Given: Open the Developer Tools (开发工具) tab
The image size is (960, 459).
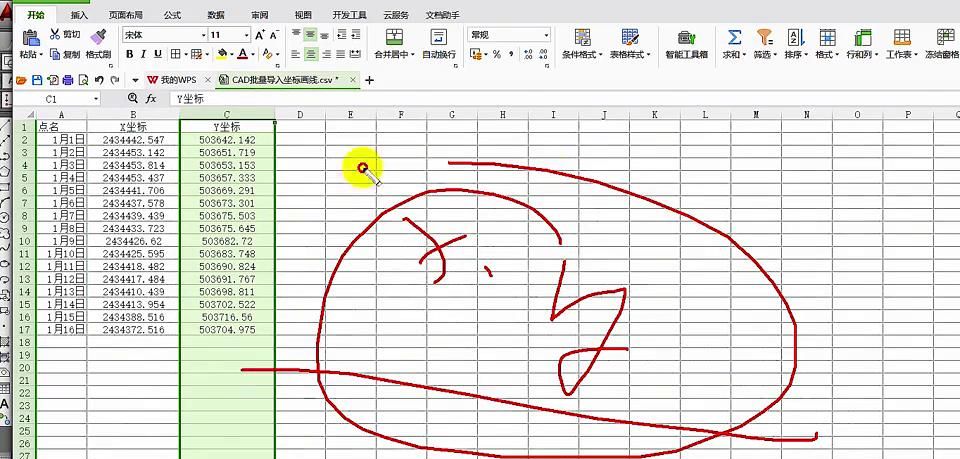Looking at the screenshot, I should tap(350, 15).
